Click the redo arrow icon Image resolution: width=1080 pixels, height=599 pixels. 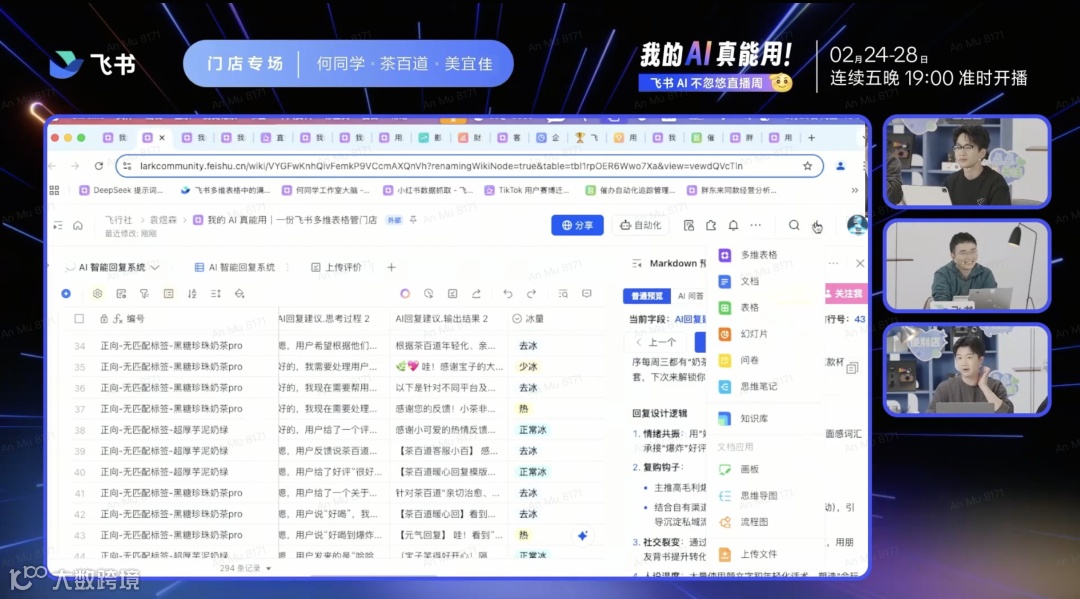531,294
